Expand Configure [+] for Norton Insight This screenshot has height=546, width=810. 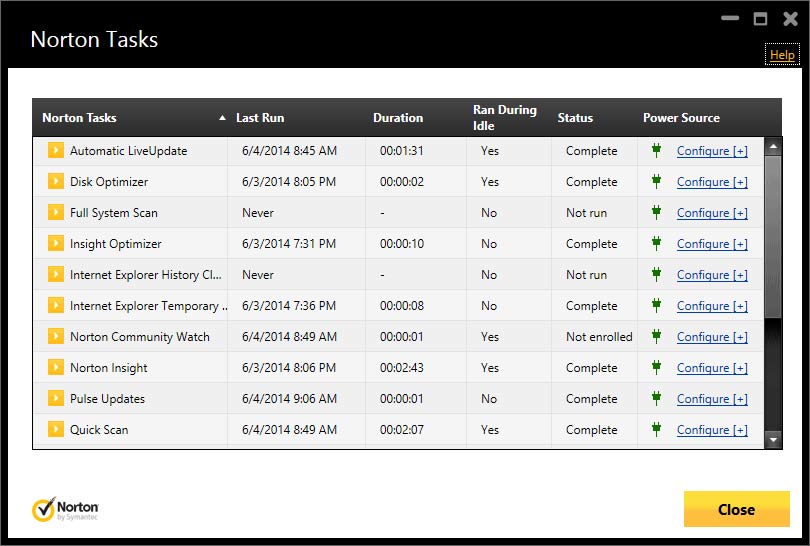click(x=712, y=368)
